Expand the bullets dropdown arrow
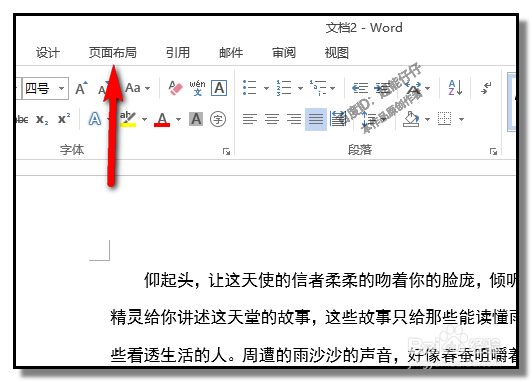Viewport: 532px width, 382px height. [266, 89]
